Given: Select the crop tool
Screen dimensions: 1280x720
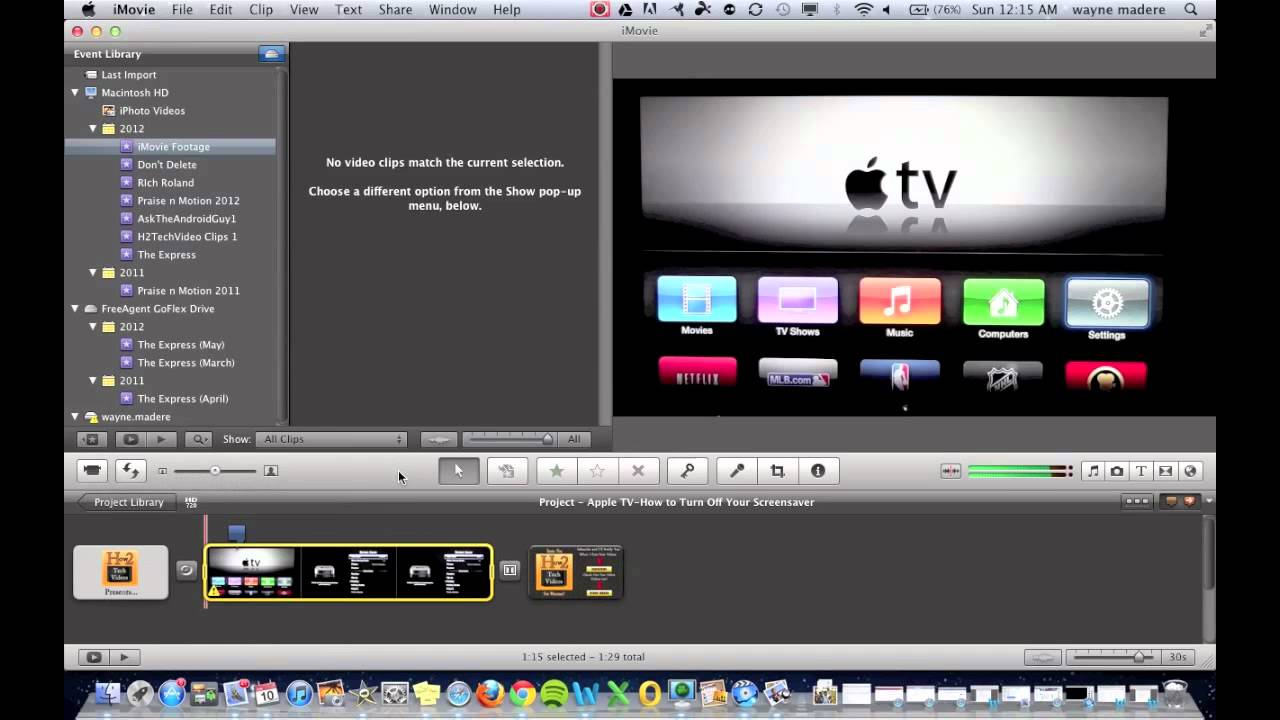Looking at the screenshot, I should (777, 470).
